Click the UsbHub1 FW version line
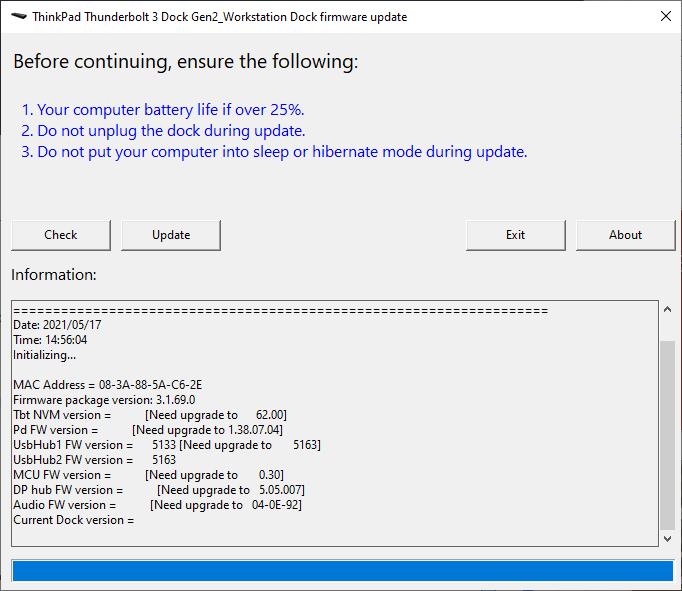 pyautogui.click(x=167, y=445)
